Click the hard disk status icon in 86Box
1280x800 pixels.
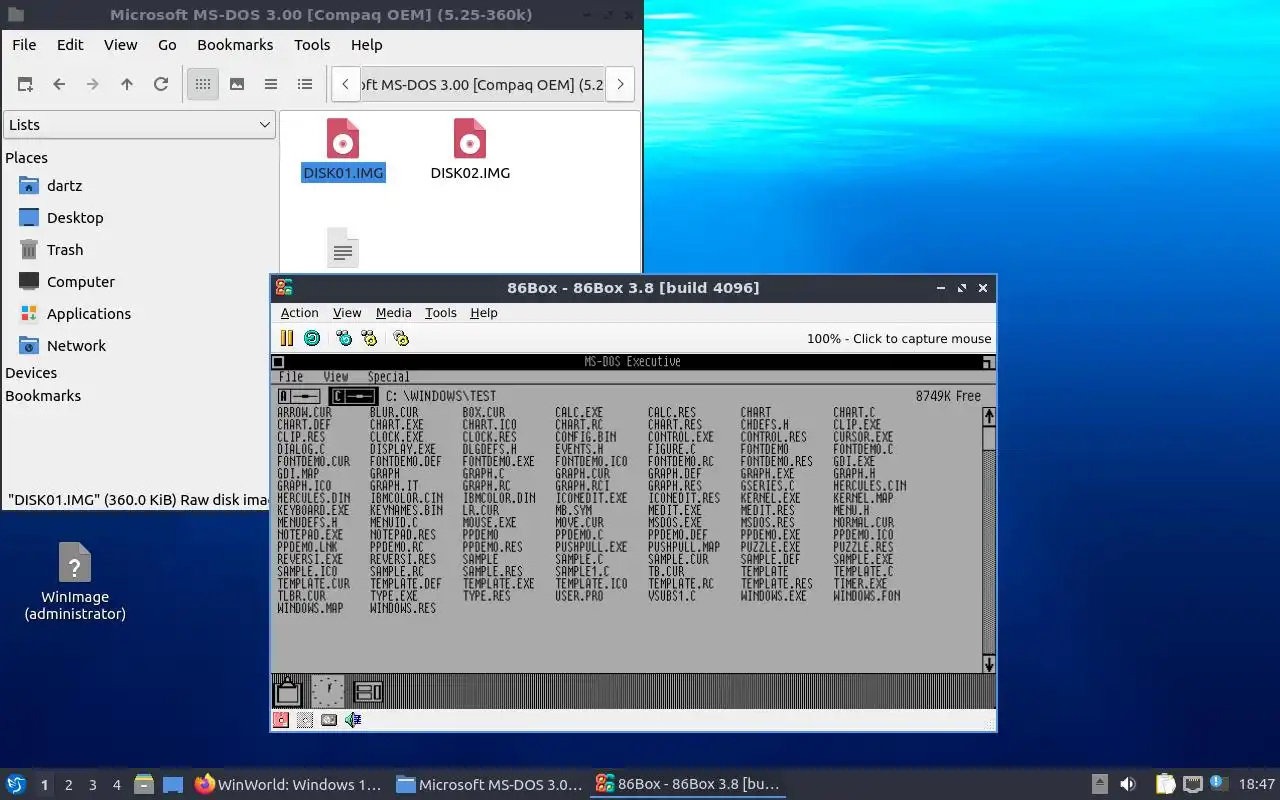(x=329, y=719)
